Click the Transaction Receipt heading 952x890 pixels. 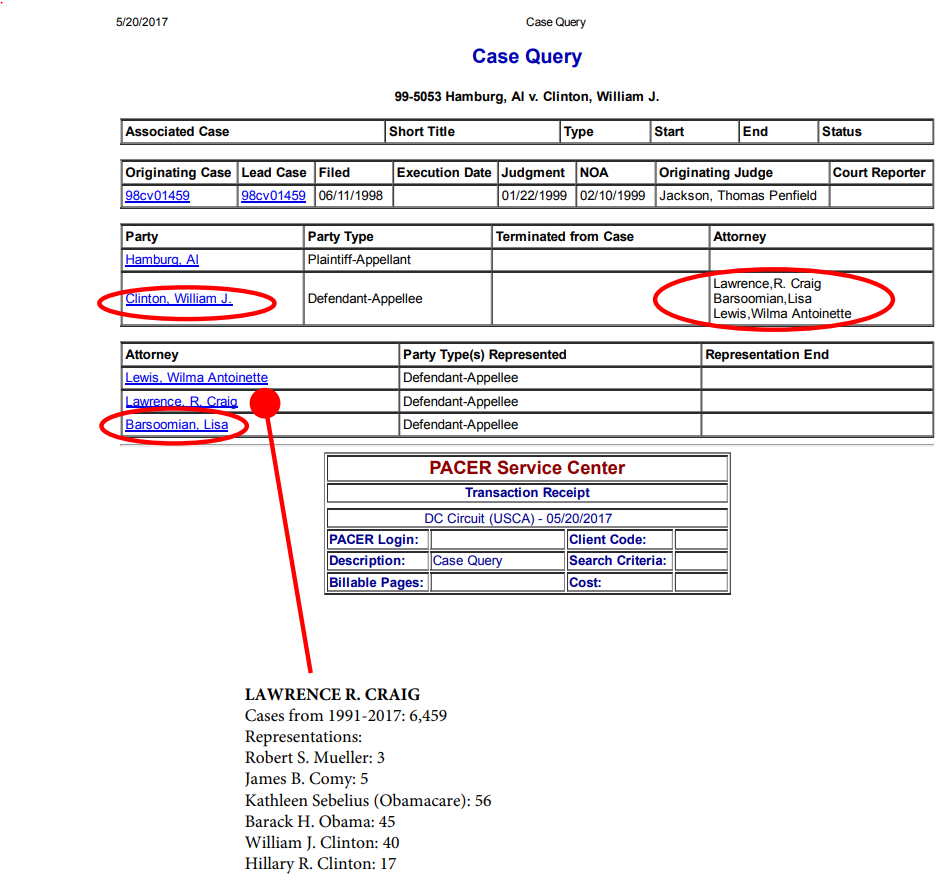point(527,492)
